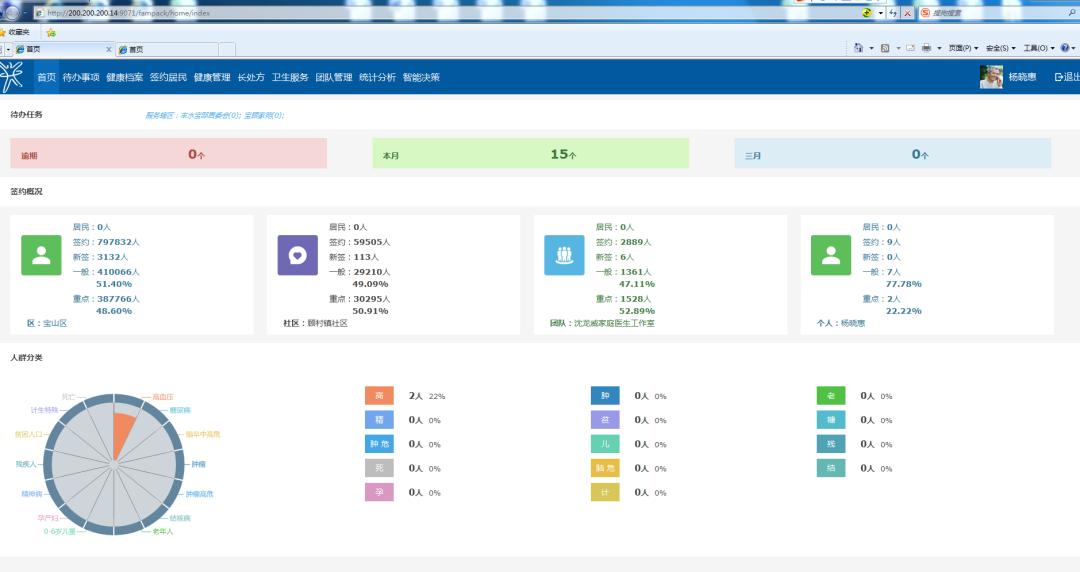Click the green district resident icon
The height and width of the screenshot is (572, 1080).
click(41, 255)
